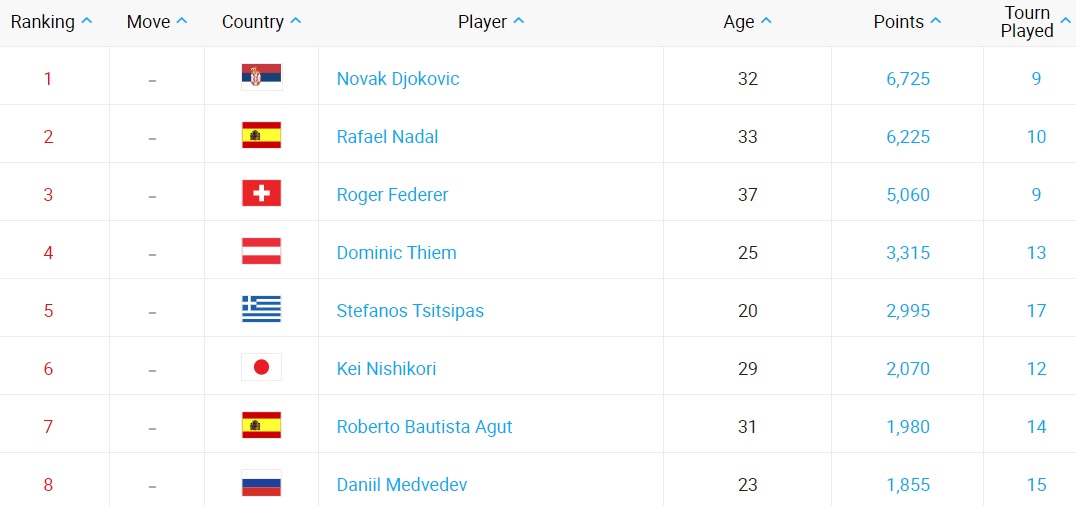
Task: Click the Russia flag icon
Action: [x=261, y=483]
